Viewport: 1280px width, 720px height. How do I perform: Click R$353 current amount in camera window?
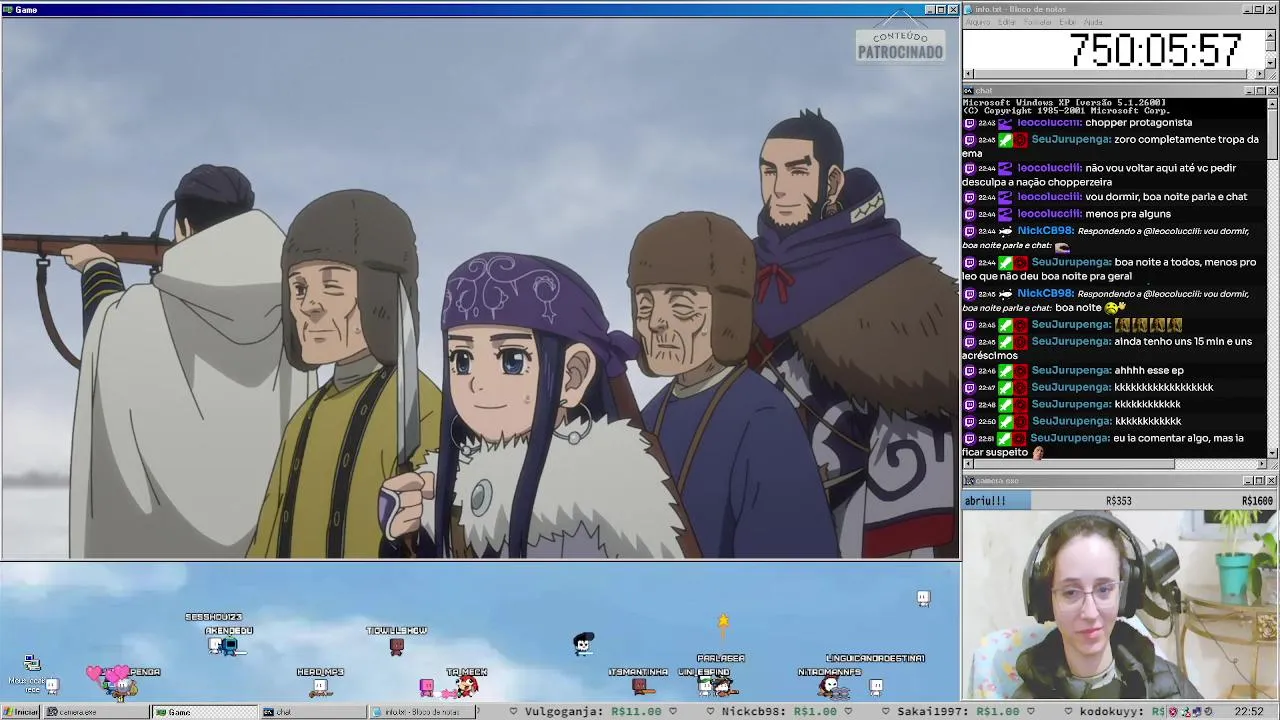pyautogui.click(x=1118, y=501)
